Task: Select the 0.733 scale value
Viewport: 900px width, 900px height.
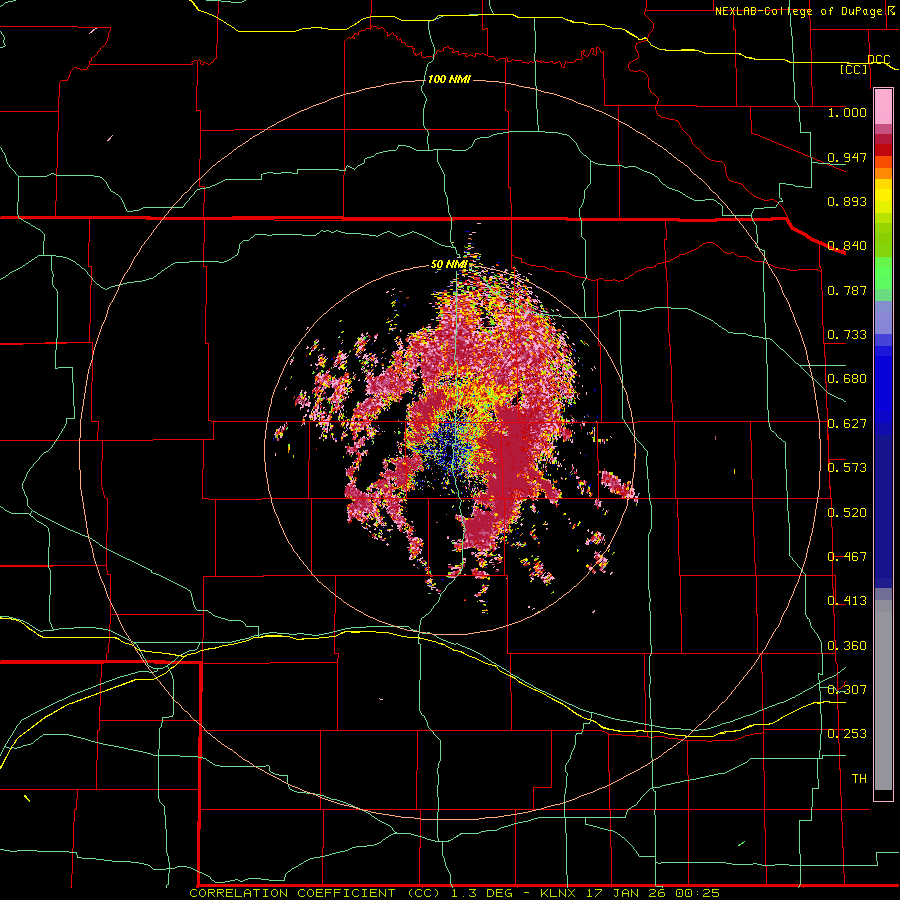Action: click(847, 335)
